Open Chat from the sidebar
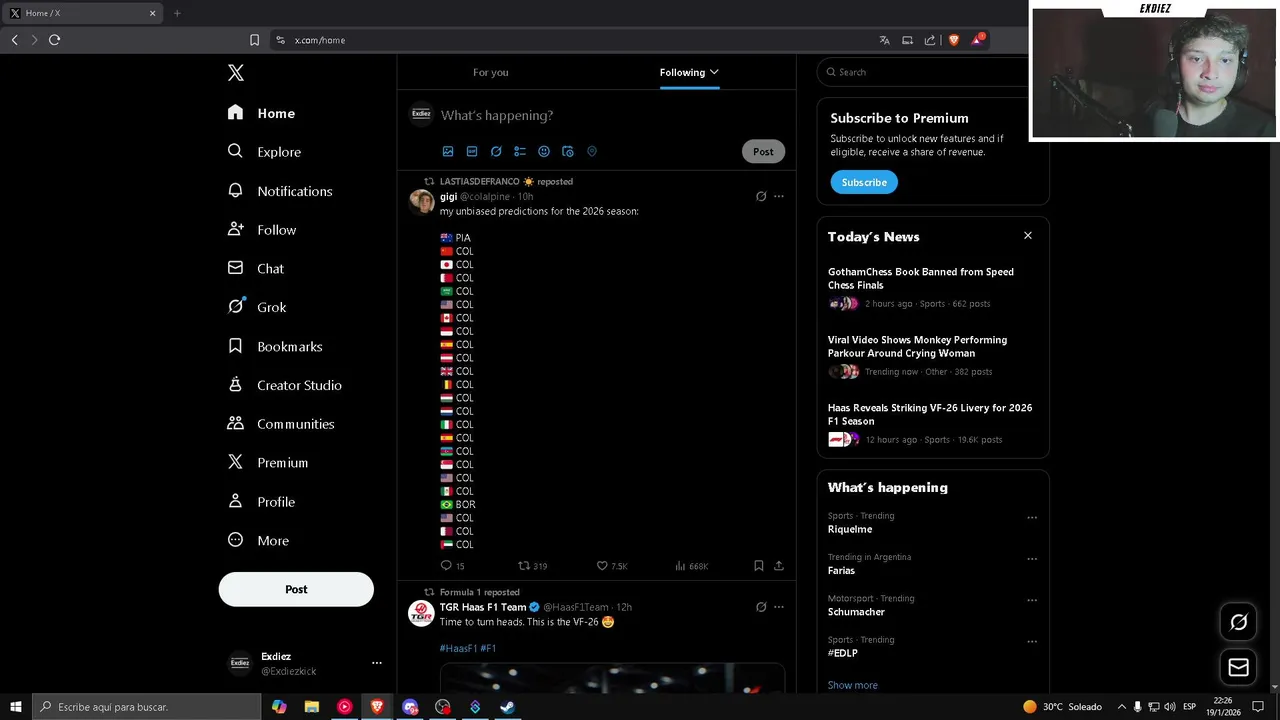 [x=256, y=269]
